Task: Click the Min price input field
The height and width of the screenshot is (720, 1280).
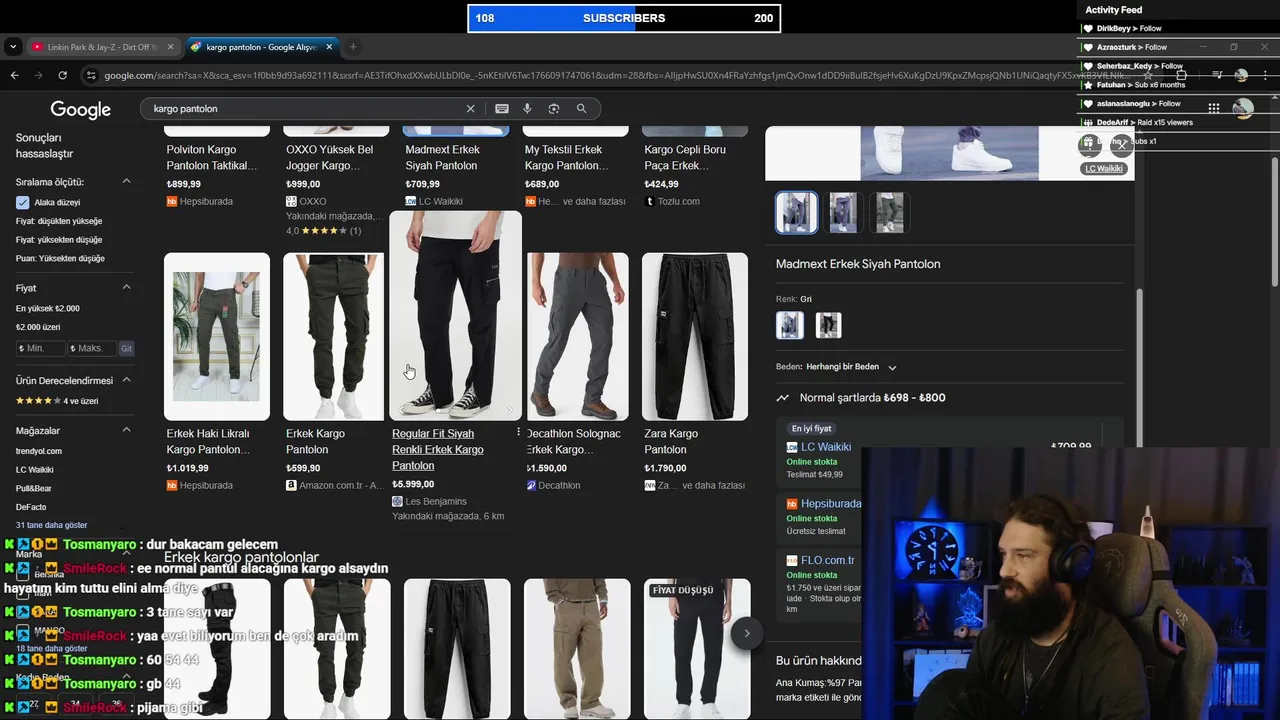Action: click(x=41, y=348)
